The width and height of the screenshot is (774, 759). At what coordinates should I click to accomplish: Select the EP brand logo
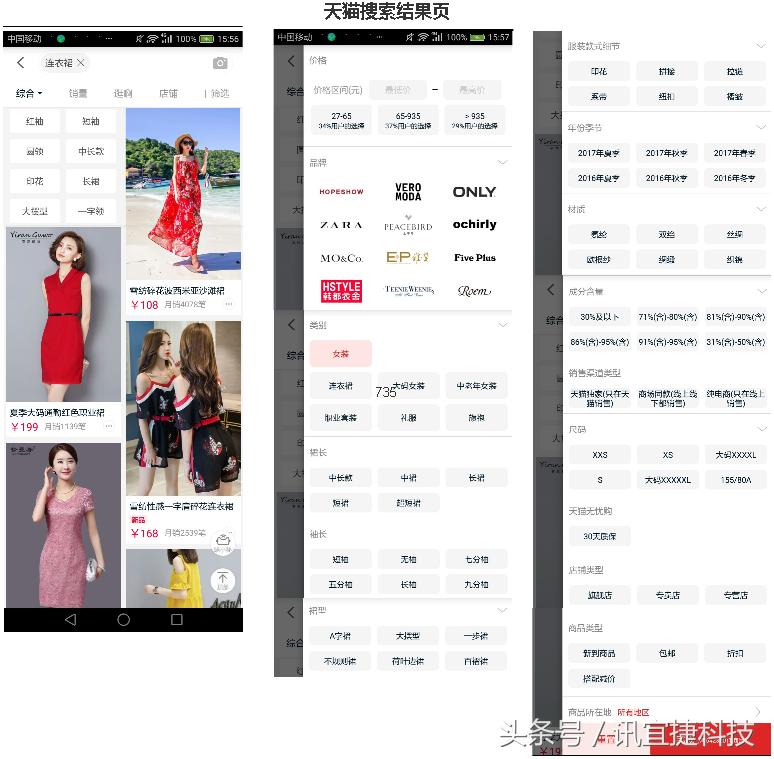[408, 258]
